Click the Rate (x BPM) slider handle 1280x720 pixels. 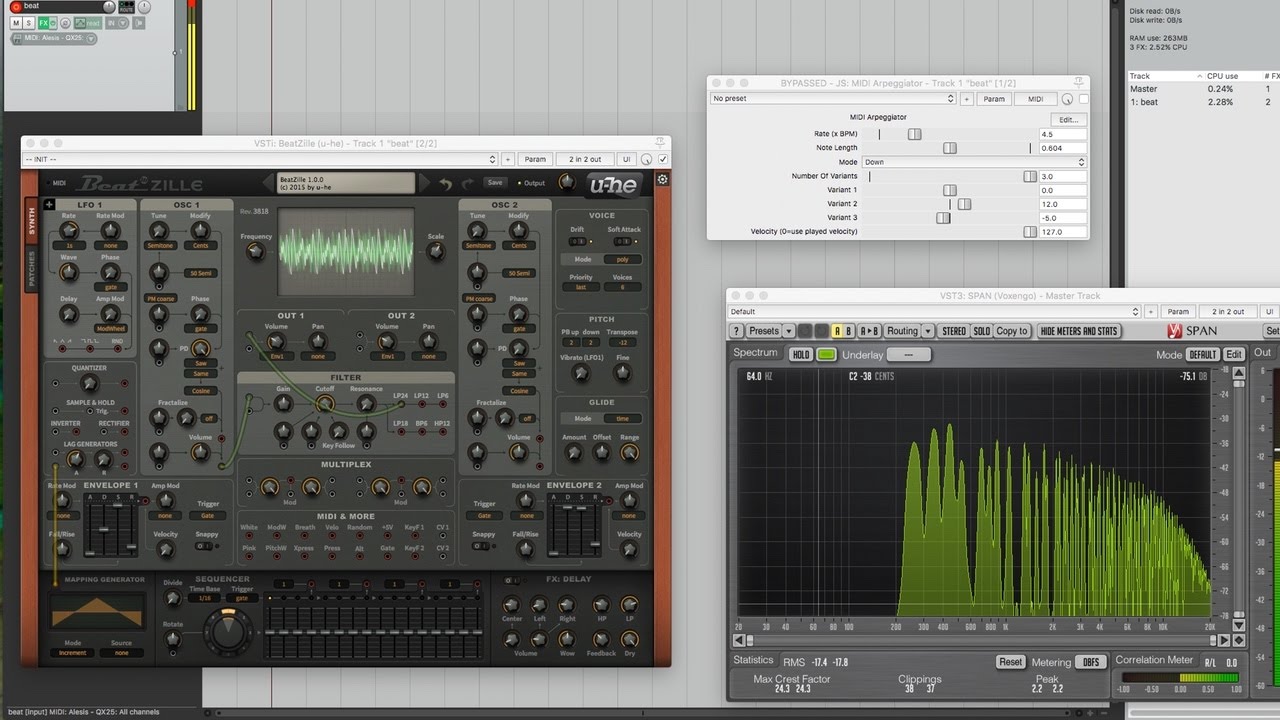pyautogui.click(x=914, y=134)
